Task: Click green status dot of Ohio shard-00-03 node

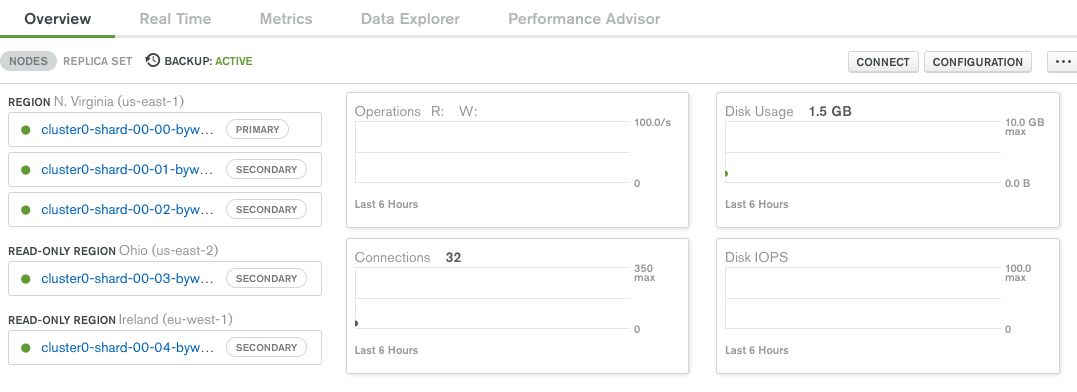Action: 25,279
